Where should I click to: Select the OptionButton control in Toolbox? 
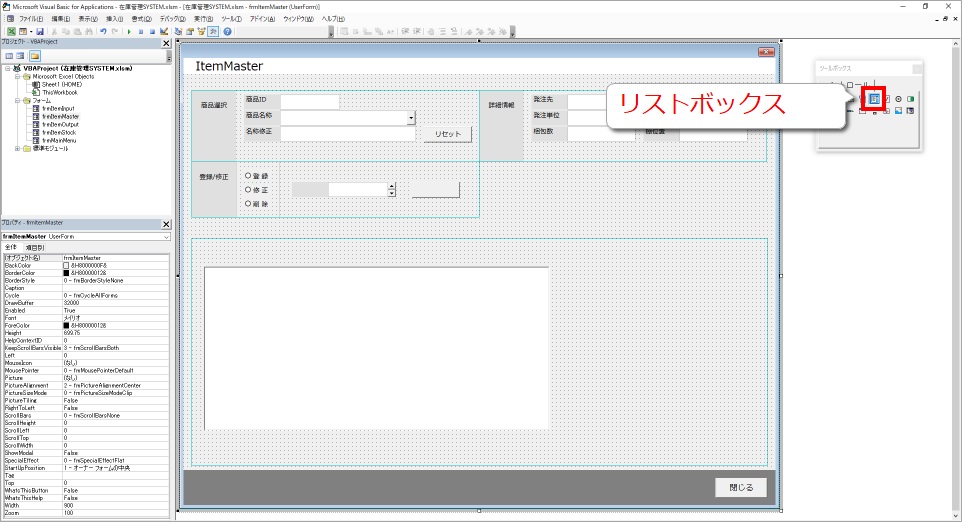(898, 99)
